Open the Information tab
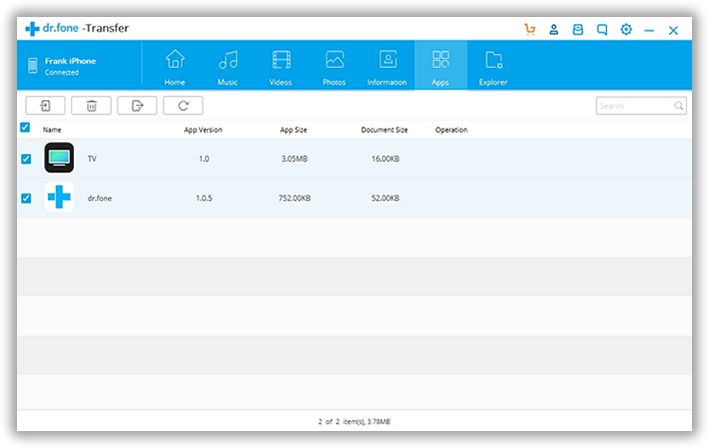Viewport: 709px width, 448px height. [387, 67]
